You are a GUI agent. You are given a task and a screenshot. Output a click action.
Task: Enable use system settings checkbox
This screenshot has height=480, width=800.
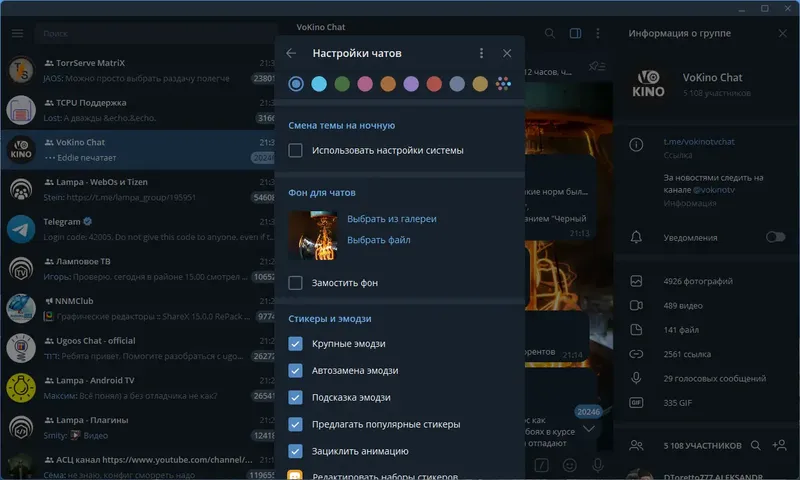[295, 150]
